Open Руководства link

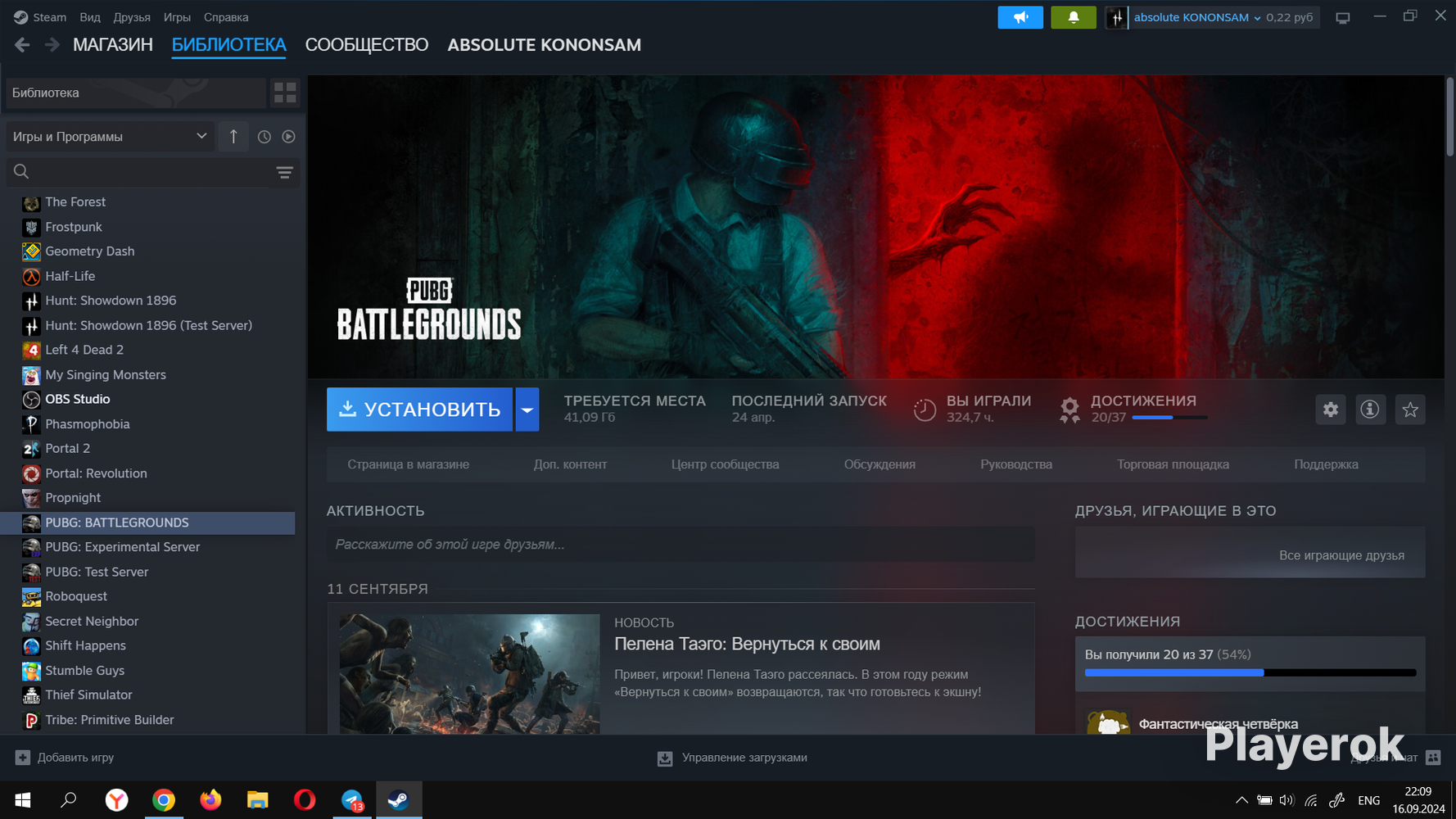1016,464
